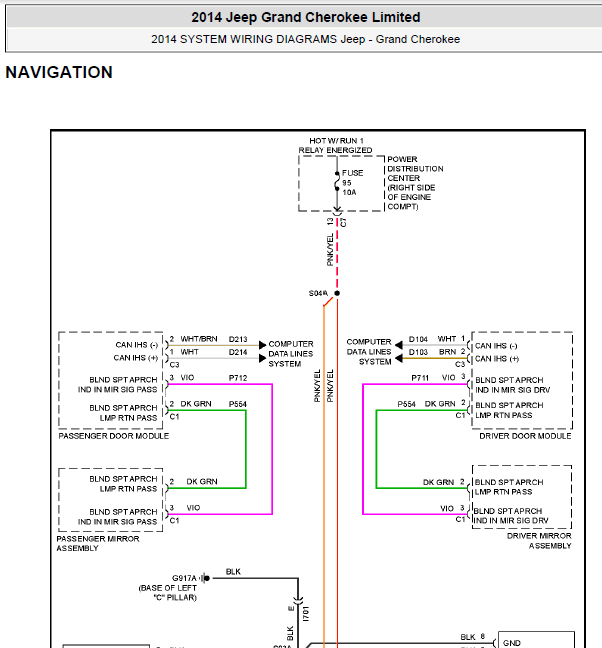Viewport: 602px width, 648px height.
Task: Click the "2014 Jeep Grand Cherokee Limited" title
Action: [305, 17]
